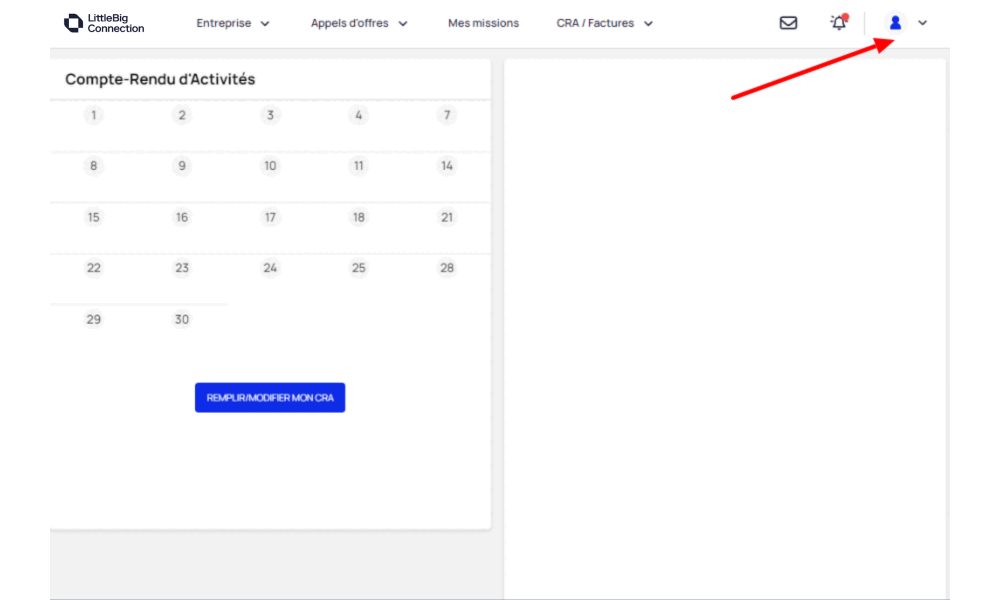
Task: Expand the user account chevron
Action: click(922, 23)
